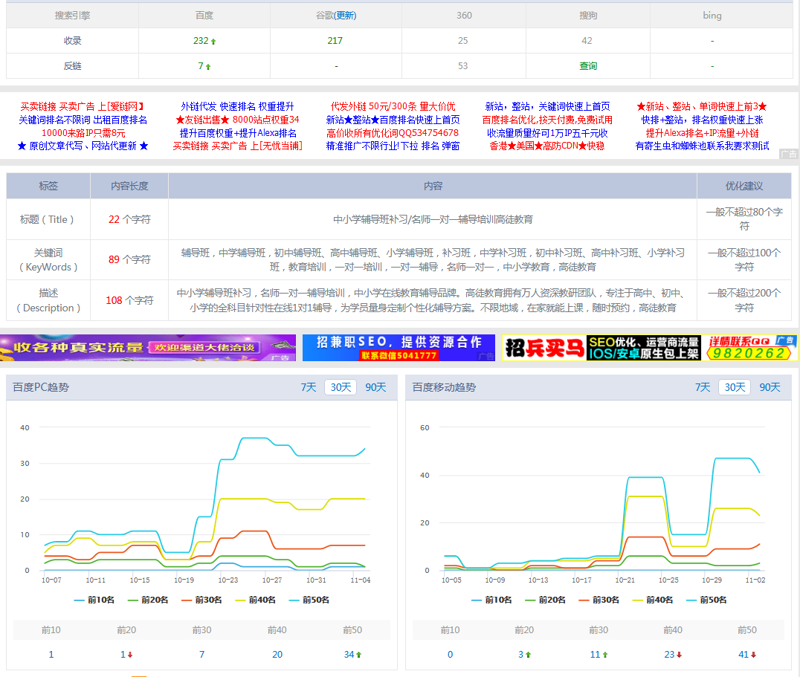The width and height of the screenshot is (800, 677).
Task: Toggle 前40名 series in 百度PC趋势 legend
Action: coord(255,600)
